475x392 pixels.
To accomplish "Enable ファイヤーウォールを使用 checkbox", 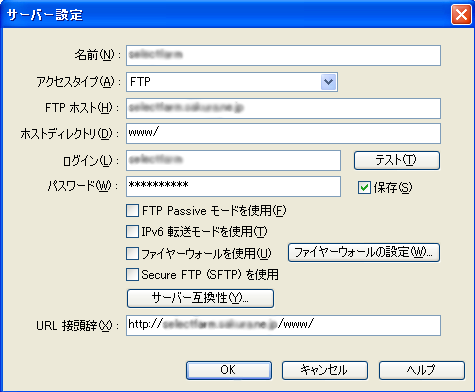I will (132, 253).
